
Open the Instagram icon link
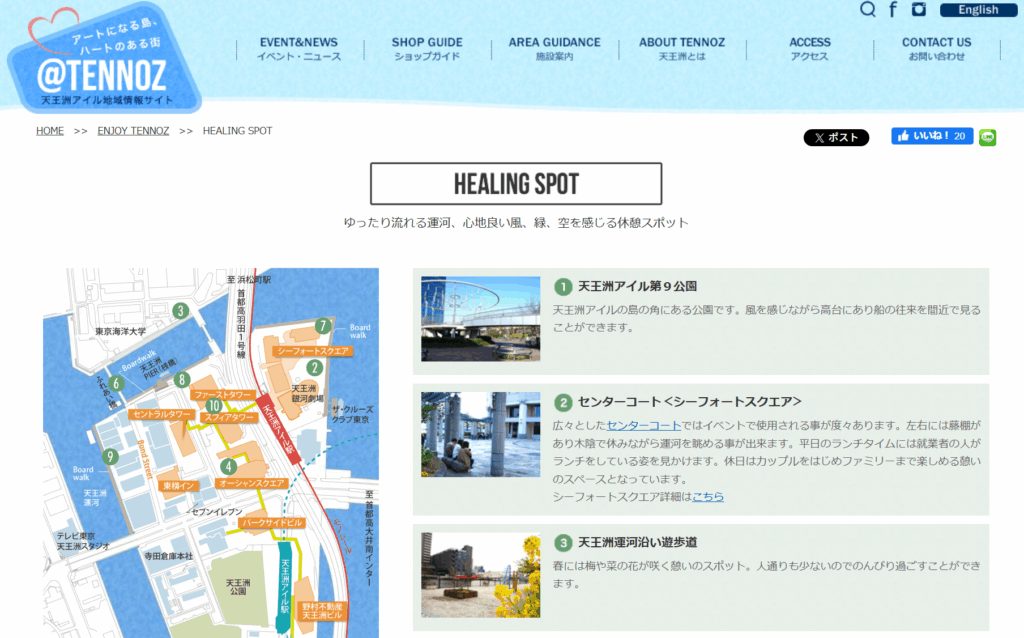[919, 10]
